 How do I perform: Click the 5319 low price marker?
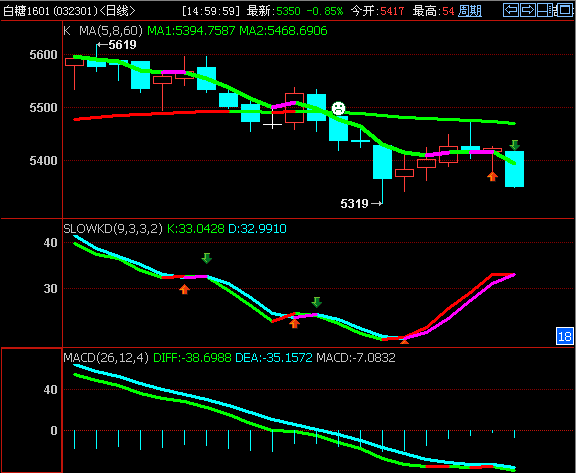(361, 203)
